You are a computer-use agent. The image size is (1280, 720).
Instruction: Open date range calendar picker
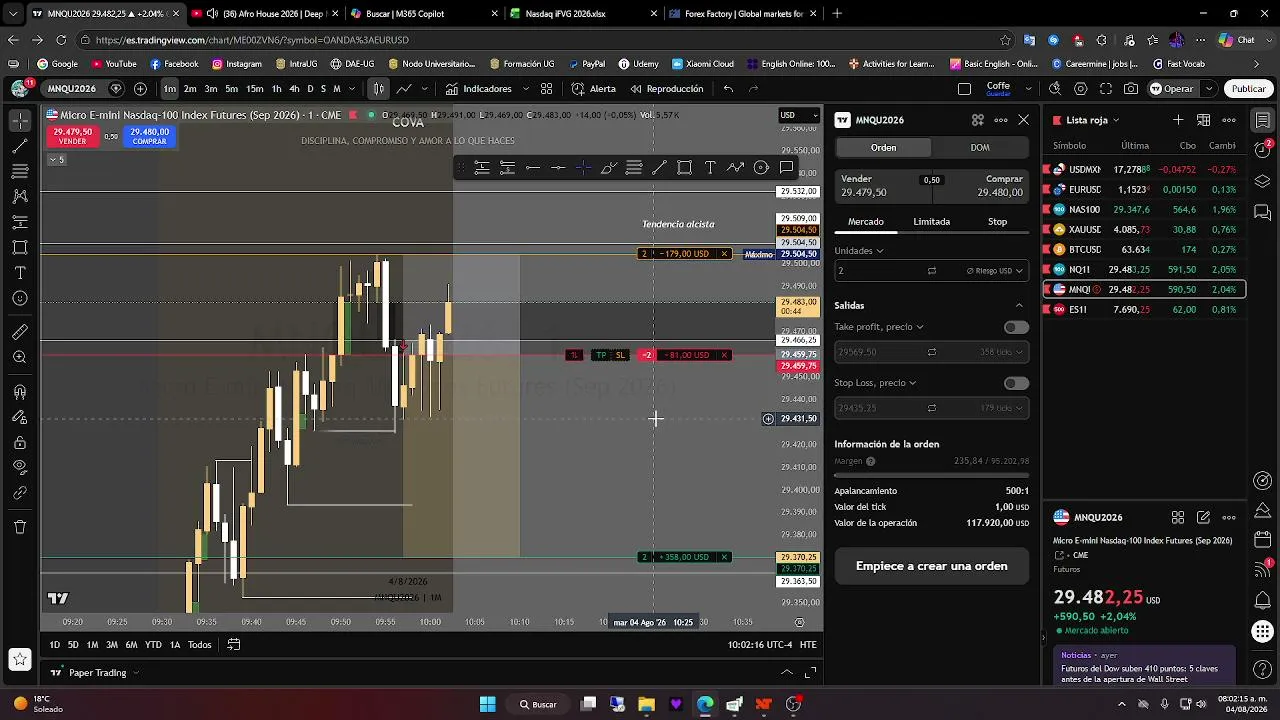coord(234,645)
